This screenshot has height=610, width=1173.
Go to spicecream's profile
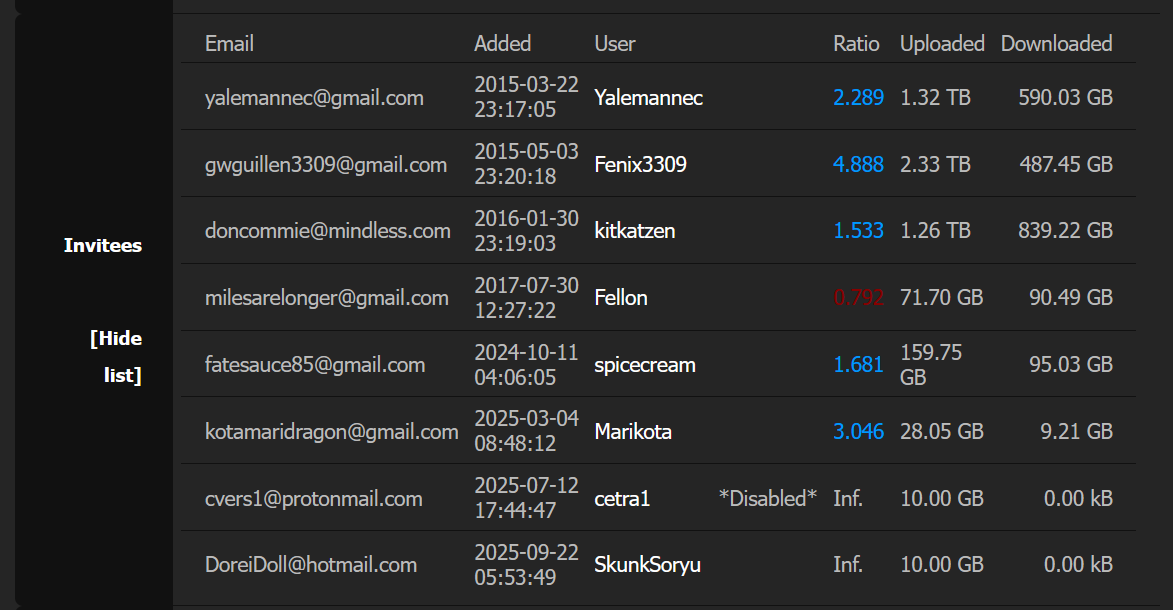pyautogui.click(x=644, y=365)
